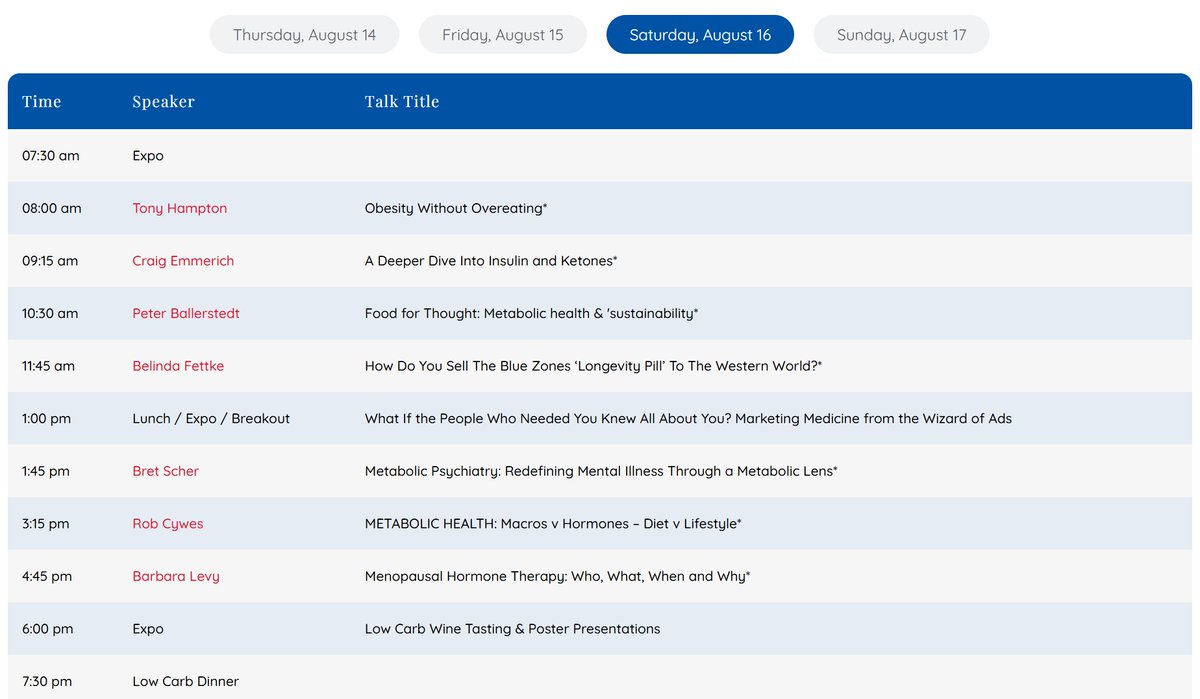Viewport: 1200px width, 699px height.
Task: Visit Bret Scher speaker page
Action: click(165, 471)
